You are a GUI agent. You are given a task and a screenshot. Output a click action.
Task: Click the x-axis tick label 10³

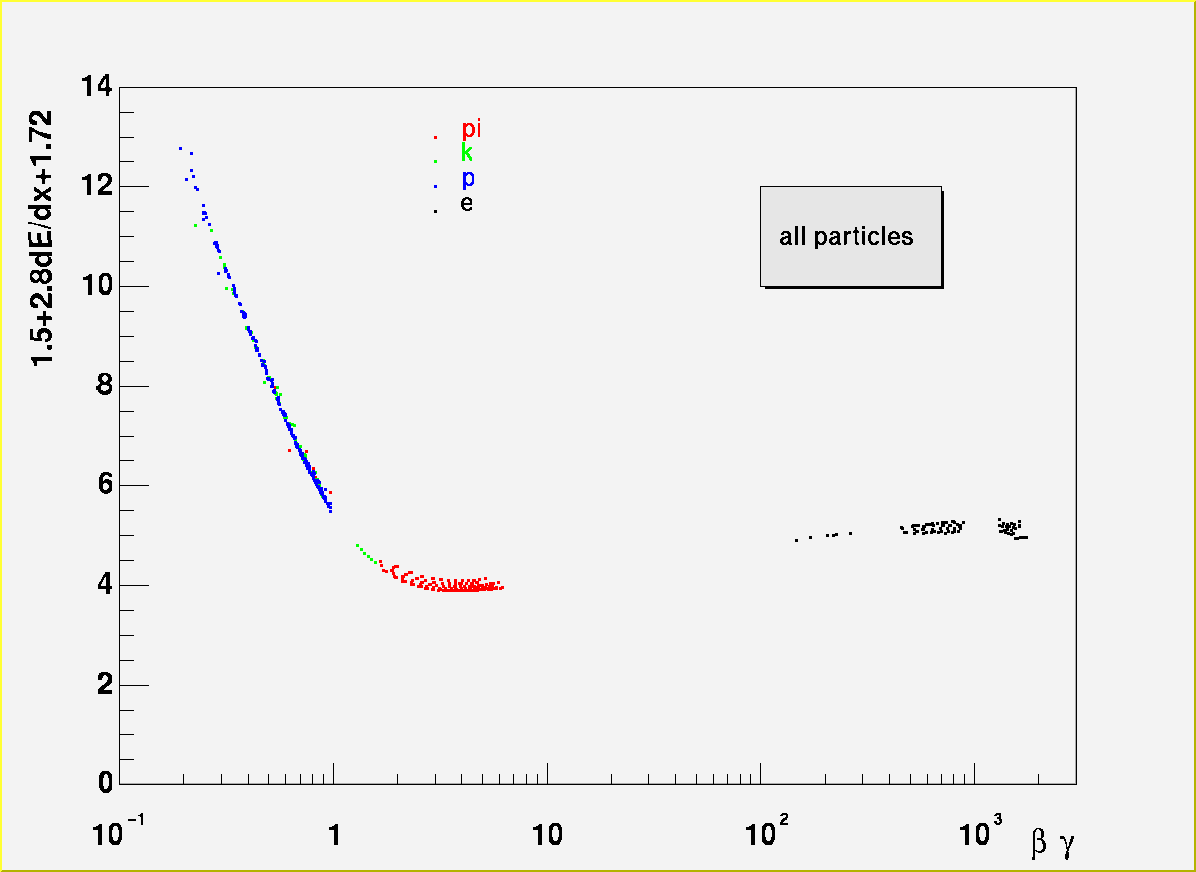click(x=981, y=830)
